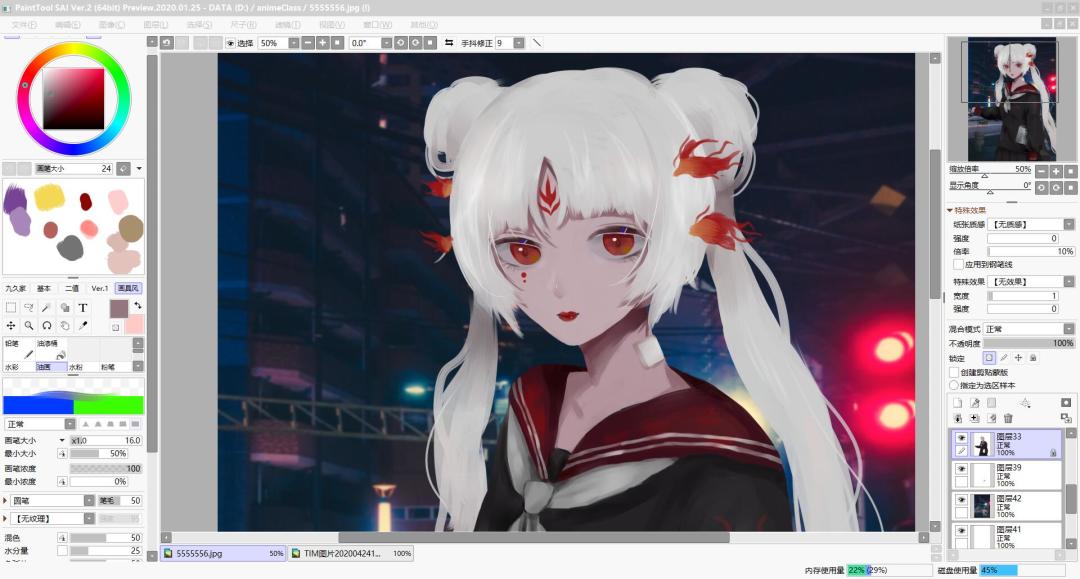1080x579 pixels.
Task: Merge layer down icon
Action: (957, 418)
